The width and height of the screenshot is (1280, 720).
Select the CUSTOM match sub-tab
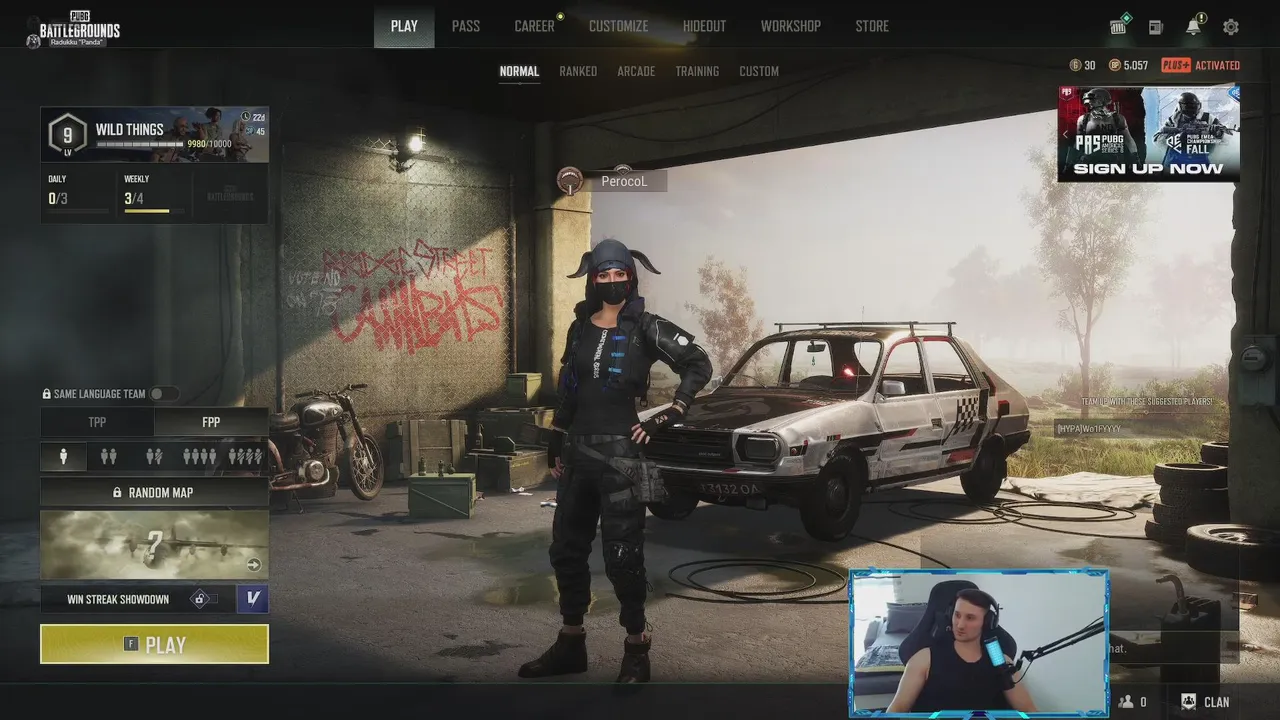pos(759,71)
